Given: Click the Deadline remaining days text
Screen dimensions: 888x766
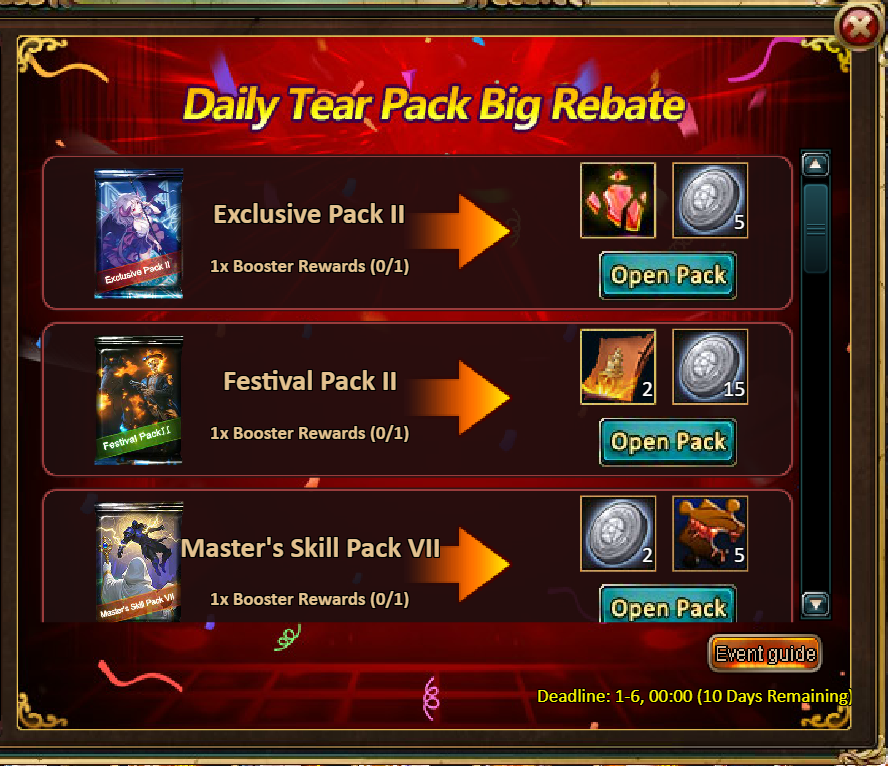Looking at the screenshot, I should [694, 696].
